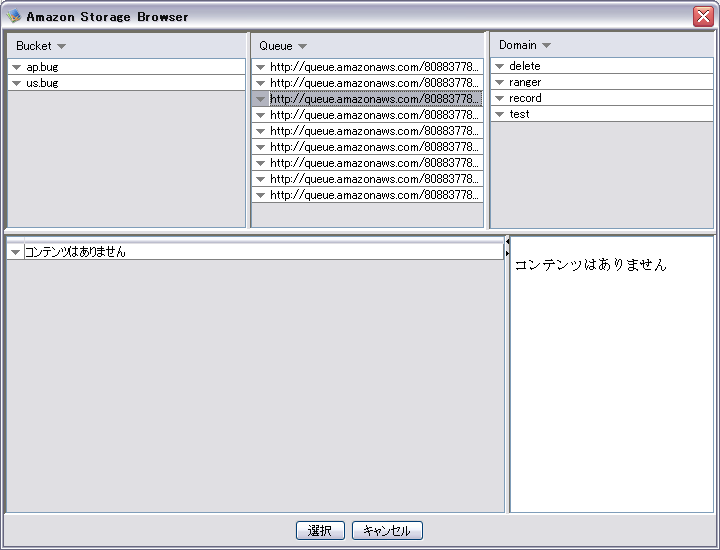
Task: Close the Amazon Storage Browser window
Action: pyautogui.click(x=702, y=16)
